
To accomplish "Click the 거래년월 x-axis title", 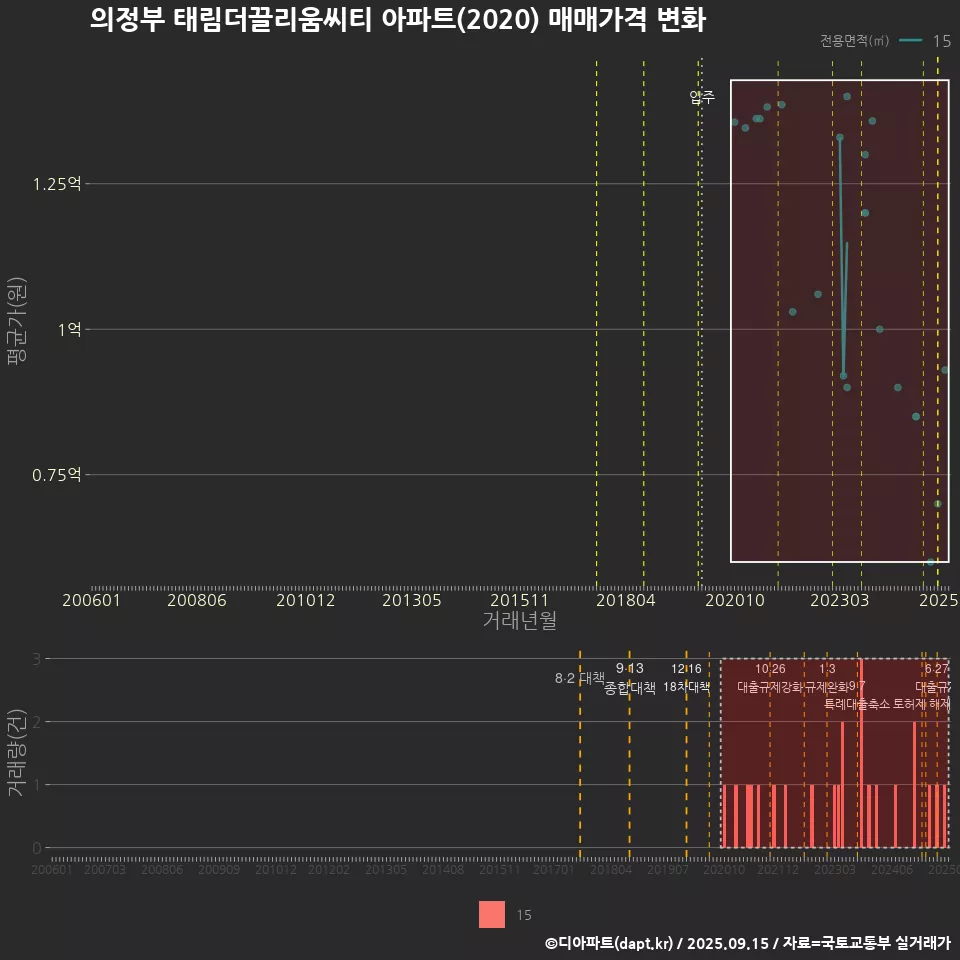I will point(519,621).
